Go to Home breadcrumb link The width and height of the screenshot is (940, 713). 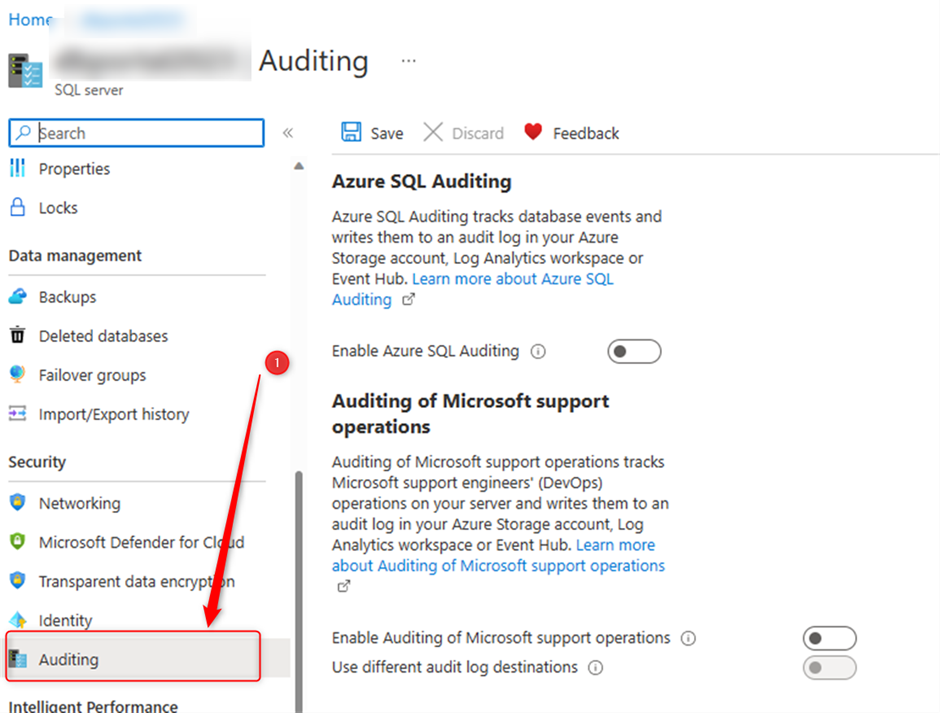[31, 20]
